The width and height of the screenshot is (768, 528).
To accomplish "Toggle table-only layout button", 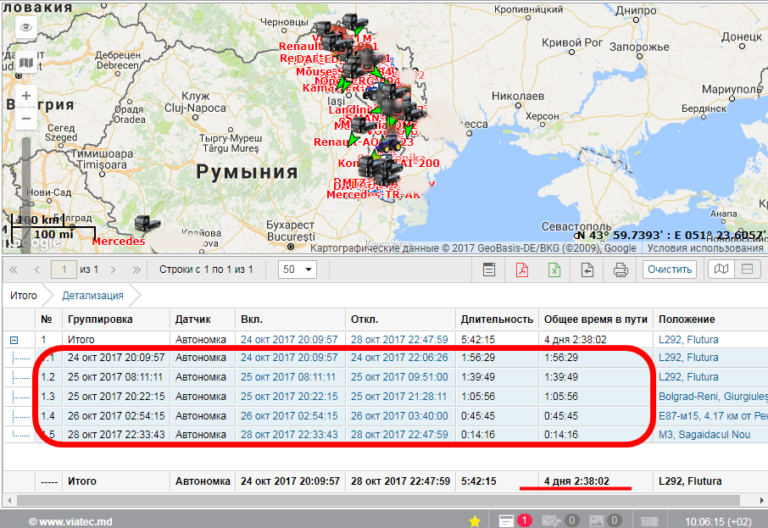I will click(x=746, y=270).
